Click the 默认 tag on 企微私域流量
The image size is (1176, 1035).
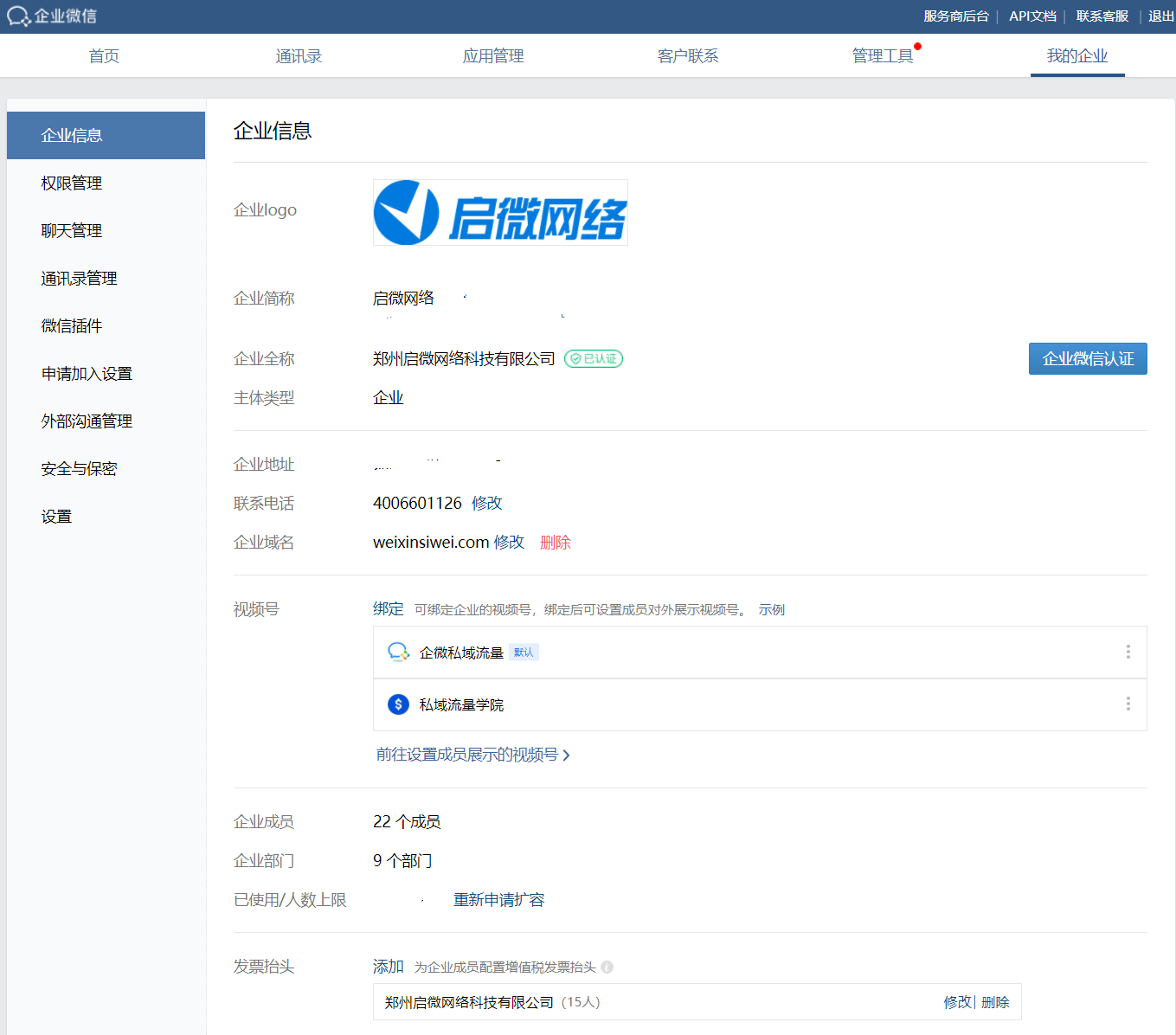(524, 652)
